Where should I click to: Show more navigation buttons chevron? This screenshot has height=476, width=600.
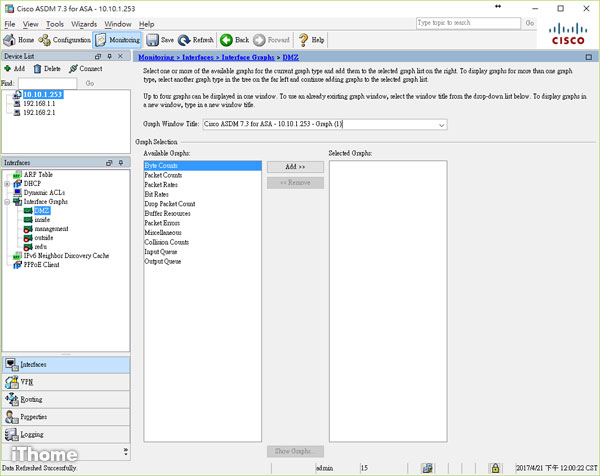[126, 451]
